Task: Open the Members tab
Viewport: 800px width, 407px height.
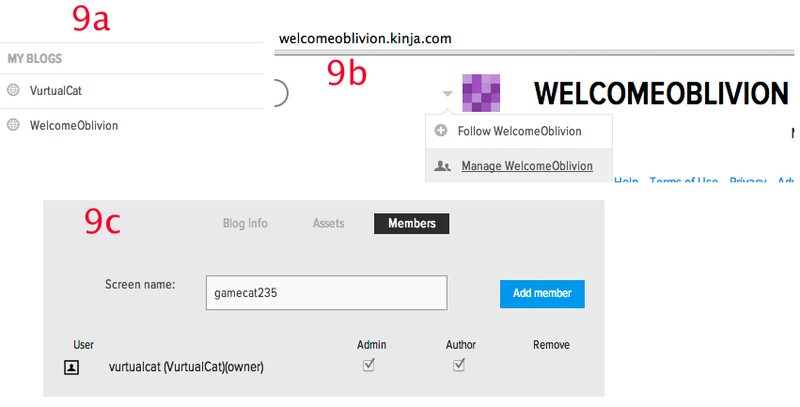Action: coord(412,223)
